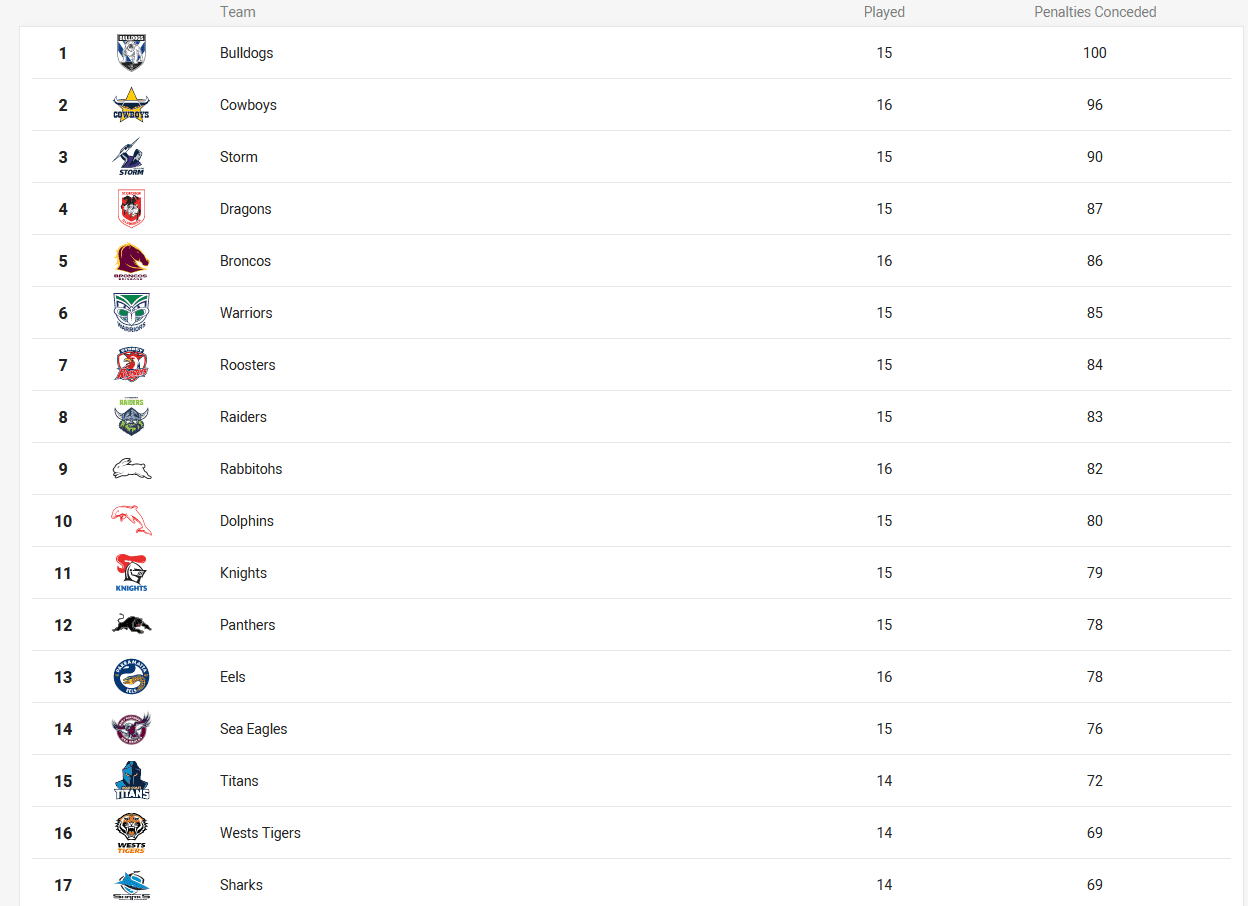The height and width of the screenshot is (906, 1248).
Task: Open the Panthers team logo
Action: coord(132,625)
